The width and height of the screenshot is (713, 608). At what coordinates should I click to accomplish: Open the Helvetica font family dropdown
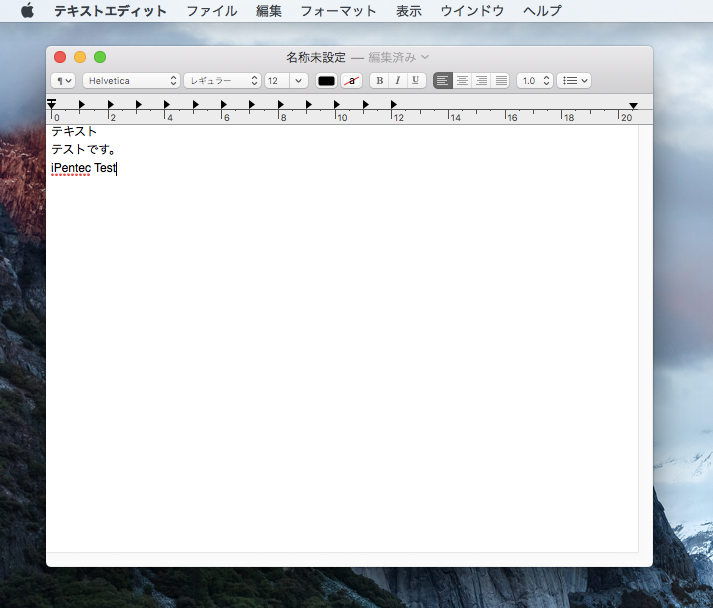coord(131,80)
